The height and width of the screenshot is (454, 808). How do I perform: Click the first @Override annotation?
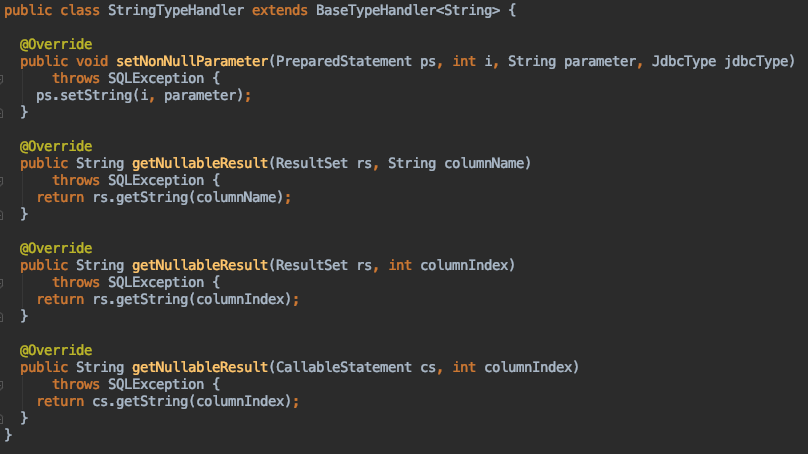pyautogui.click(x=56, y=44)
